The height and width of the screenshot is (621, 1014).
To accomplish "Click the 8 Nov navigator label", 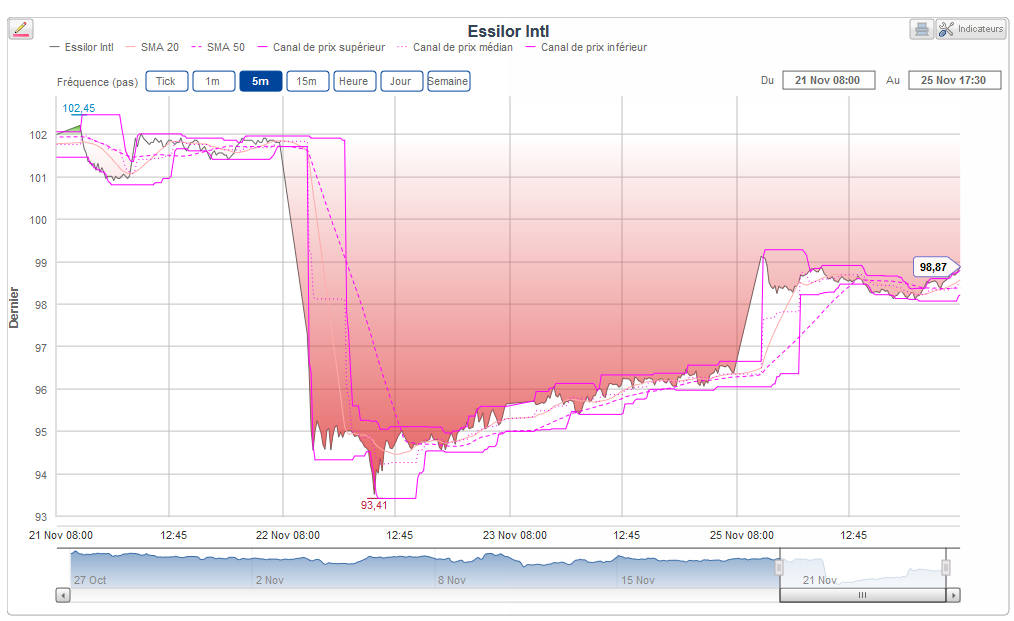I will click(x=451, y=580).
